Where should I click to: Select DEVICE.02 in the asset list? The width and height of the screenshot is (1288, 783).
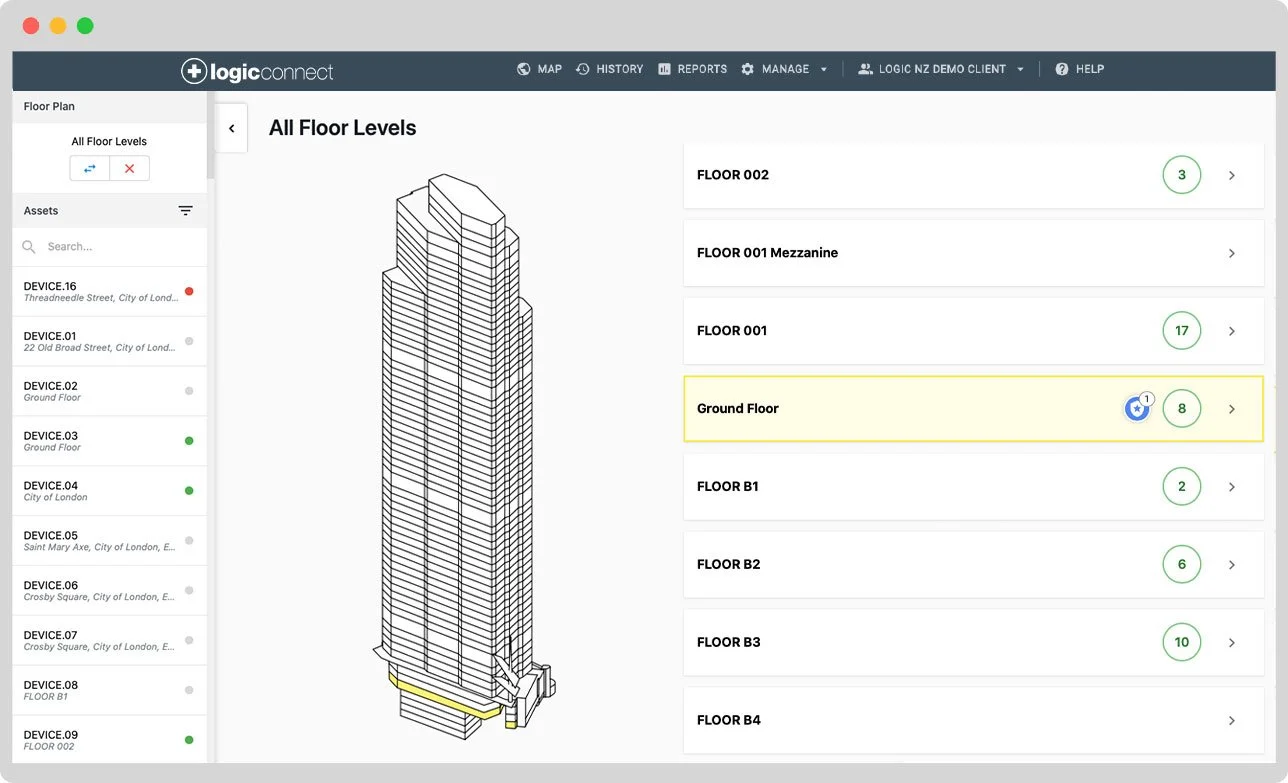110,391
